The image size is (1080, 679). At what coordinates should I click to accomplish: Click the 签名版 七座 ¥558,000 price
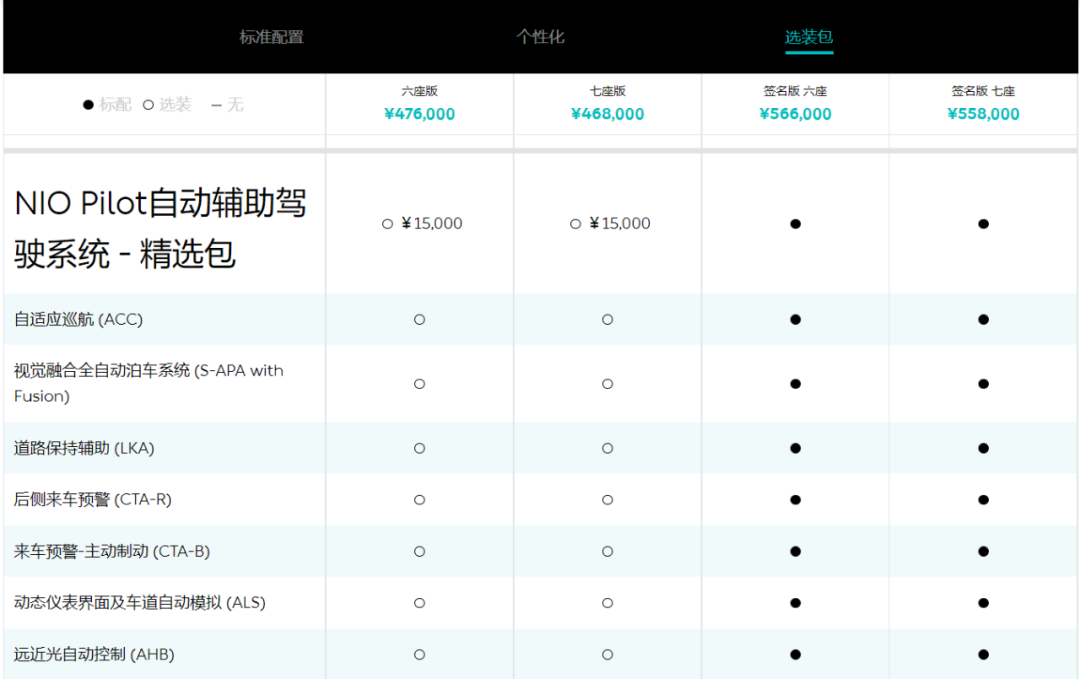coord(984,114)
